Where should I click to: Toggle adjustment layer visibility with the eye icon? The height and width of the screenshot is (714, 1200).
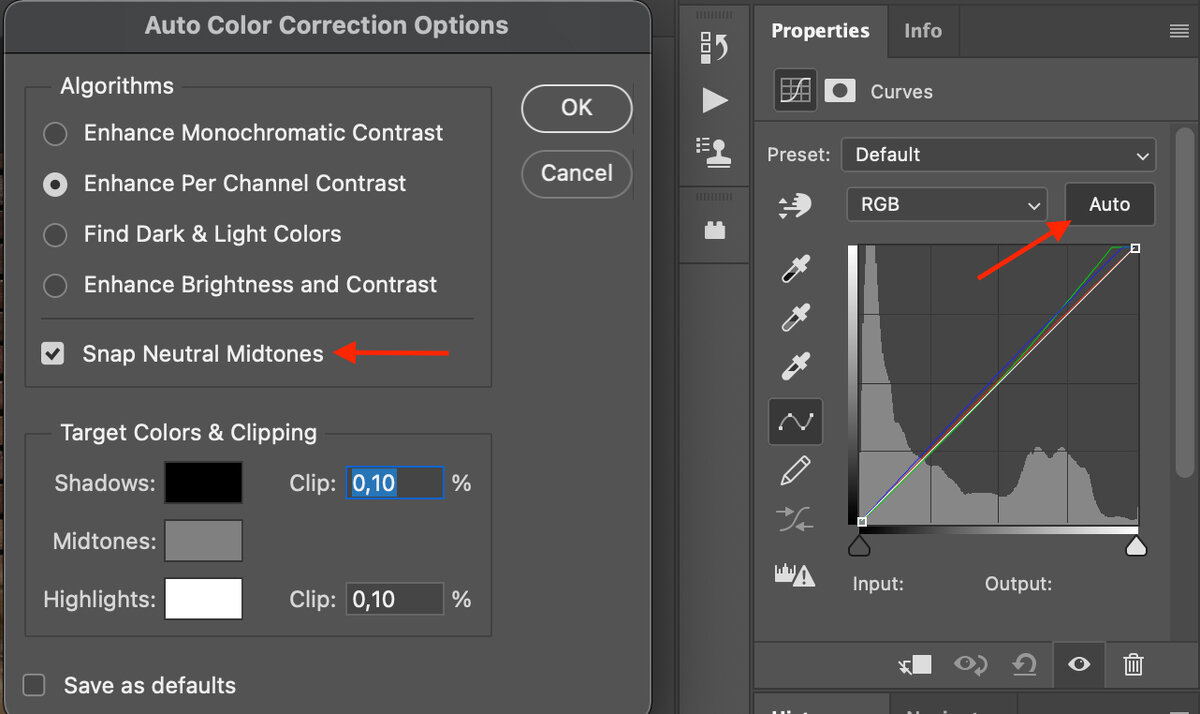[1079, 664]
